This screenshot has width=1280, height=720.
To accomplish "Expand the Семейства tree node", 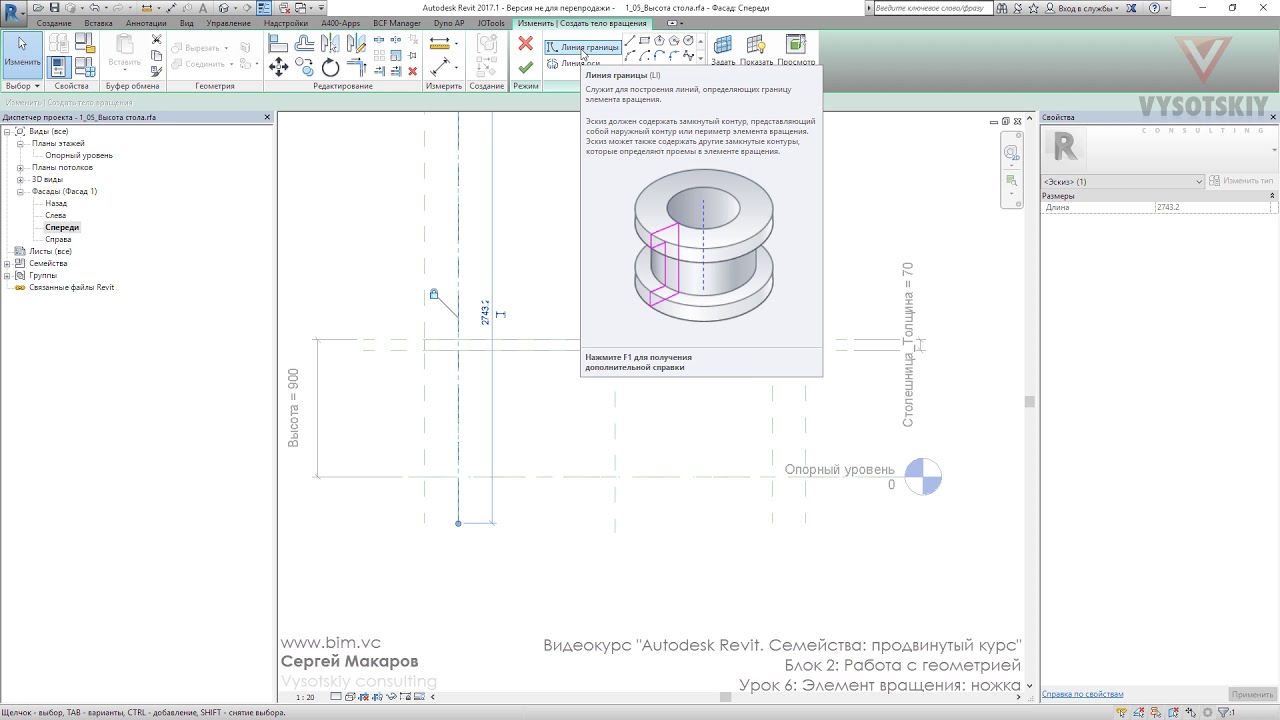I will 7,263.
